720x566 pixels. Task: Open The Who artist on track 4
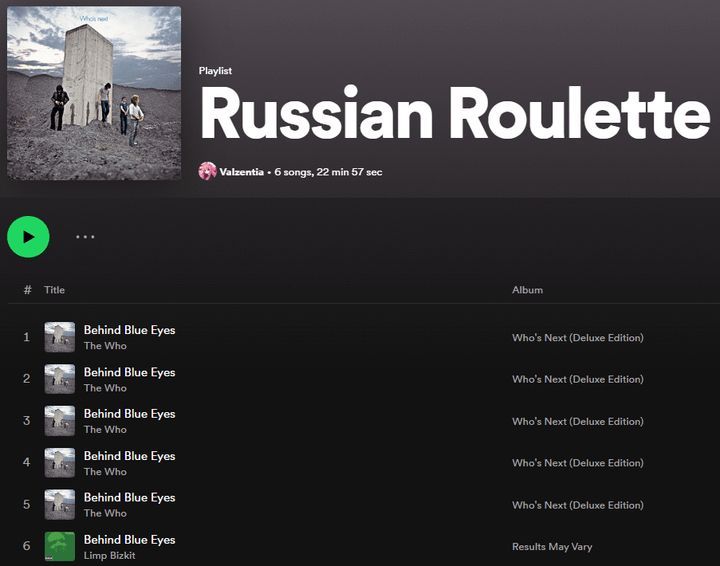pos(105,471)
